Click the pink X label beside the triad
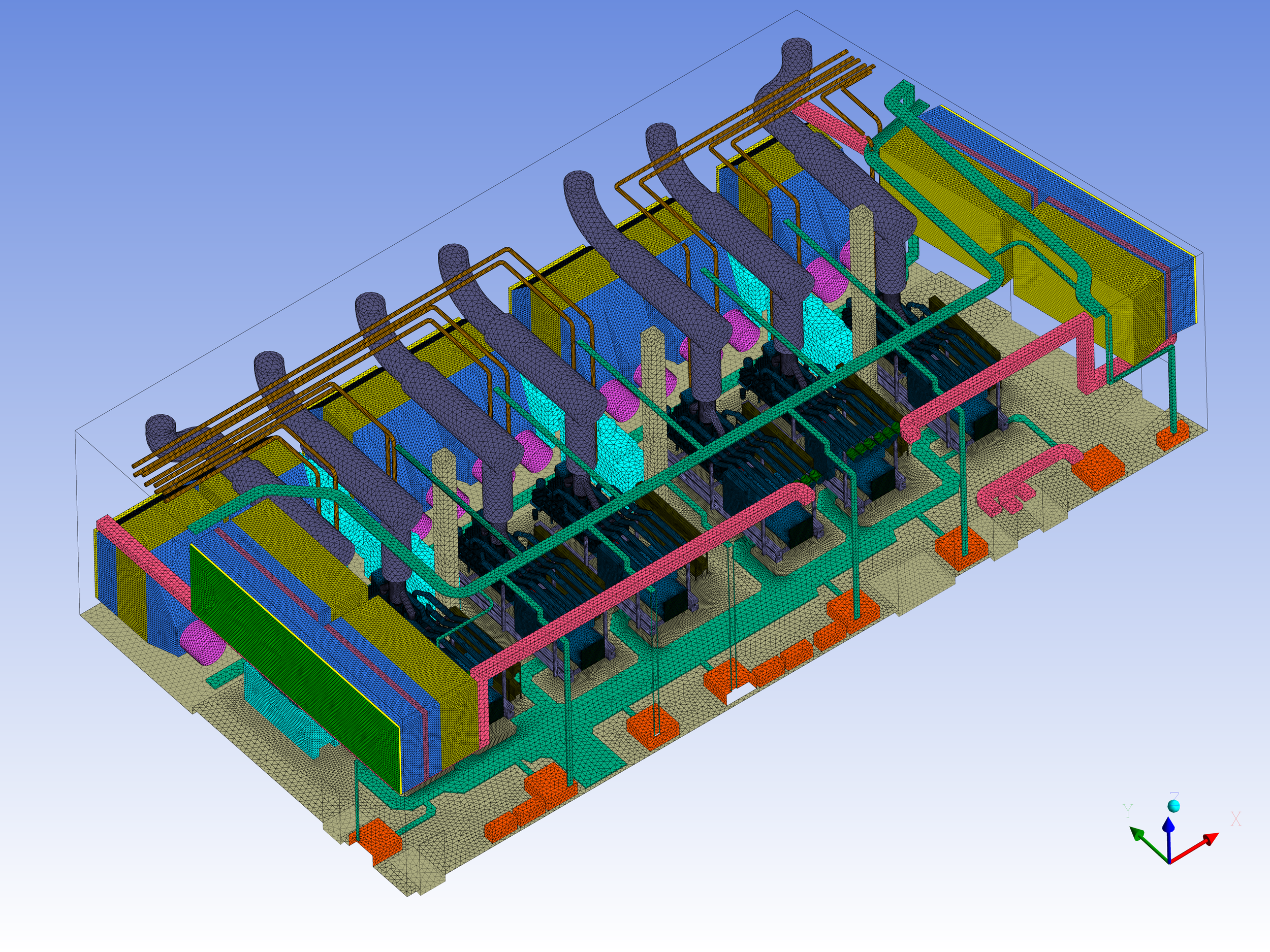Screen dimensions: 1270x952 1235,819
